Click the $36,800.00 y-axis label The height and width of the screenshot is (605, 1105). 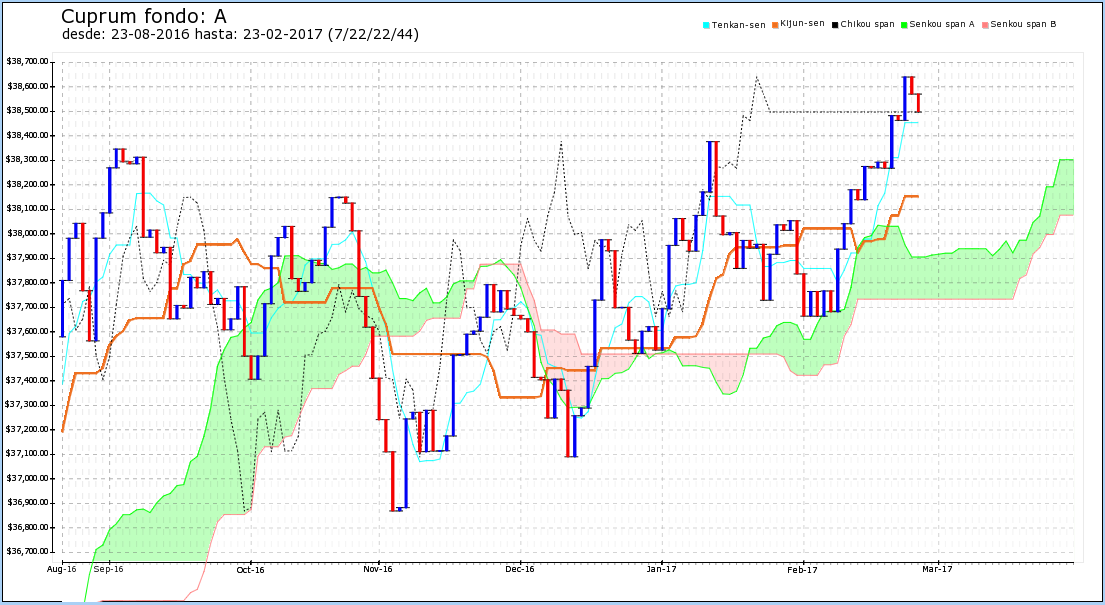pos(27,527)
